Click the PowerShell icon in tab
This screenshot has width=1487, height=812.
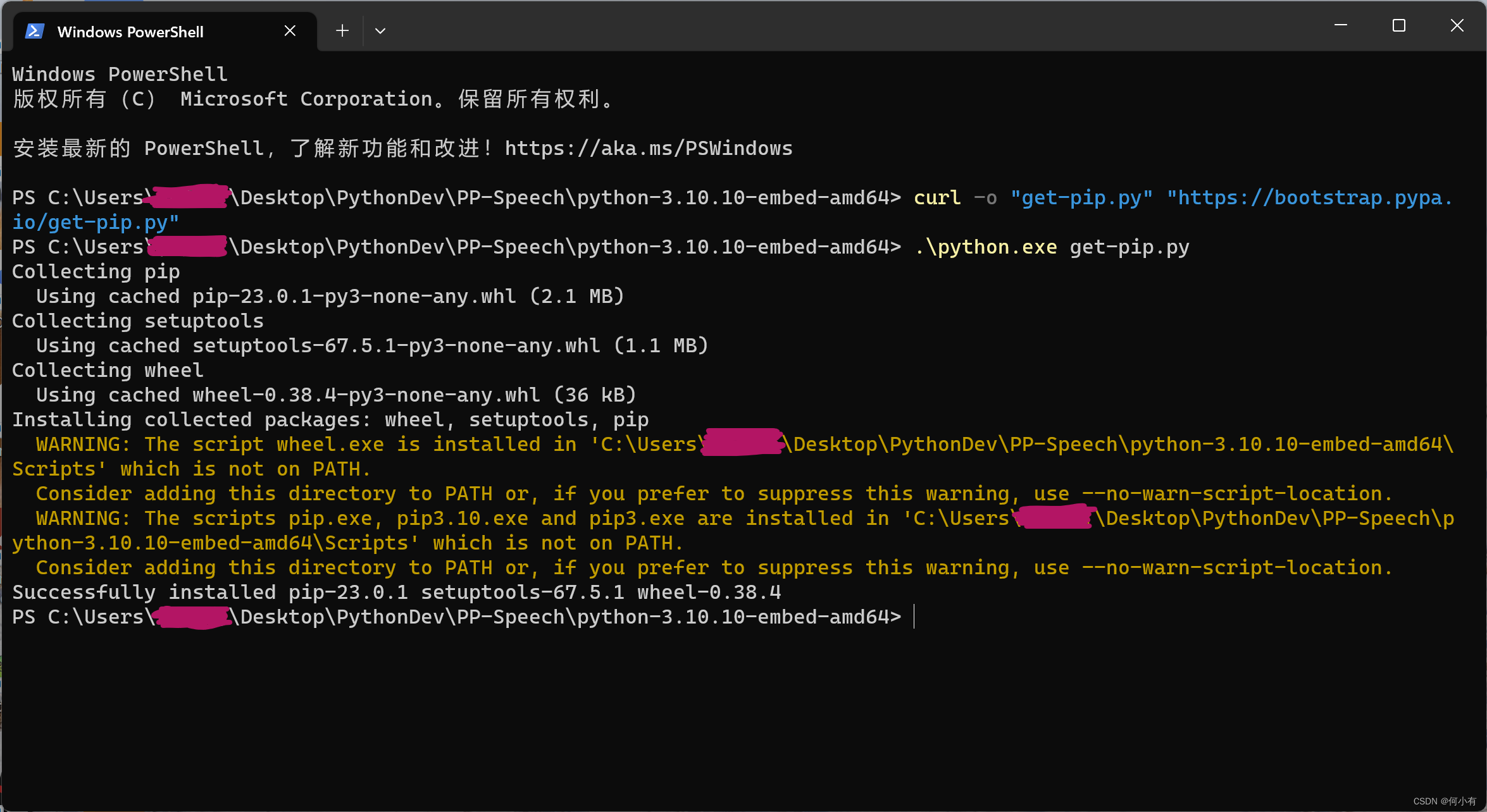point(35,31)
